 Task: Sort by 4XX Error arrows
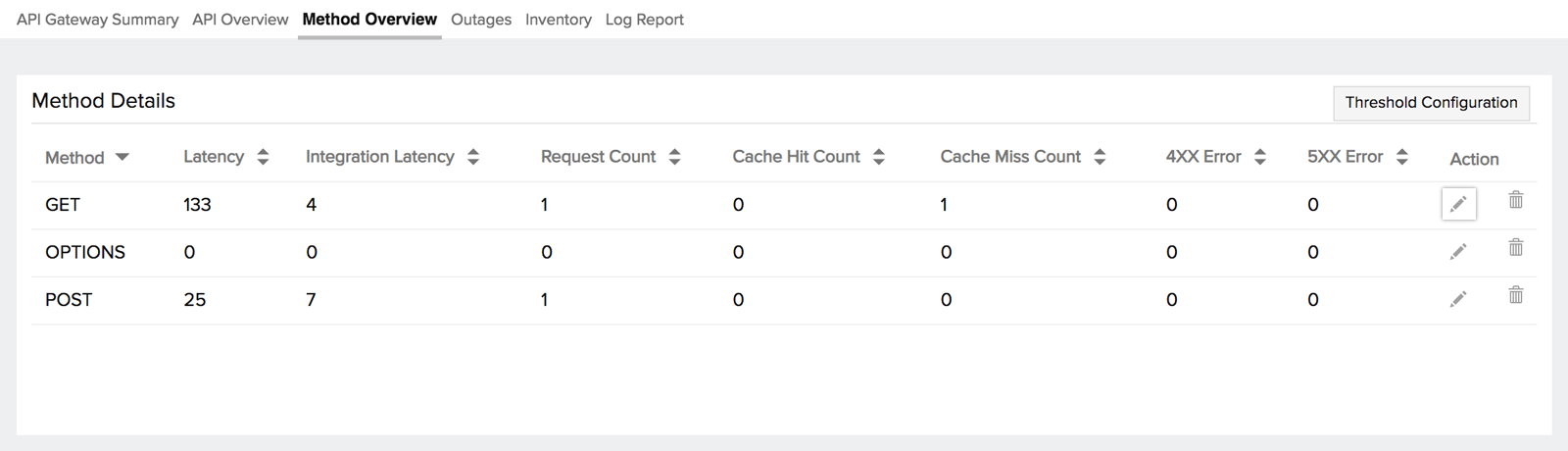tap(1260, 157)
